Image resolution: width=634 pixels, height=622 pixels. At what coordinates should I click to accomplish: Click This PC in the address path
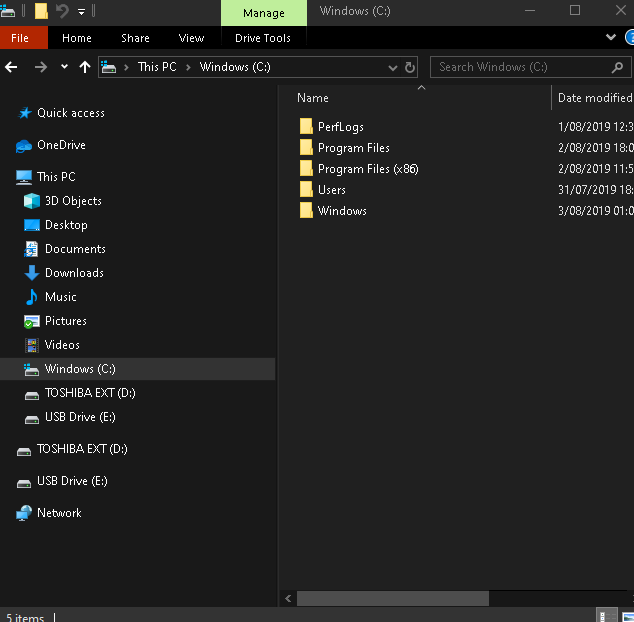[x=157, y=67]
